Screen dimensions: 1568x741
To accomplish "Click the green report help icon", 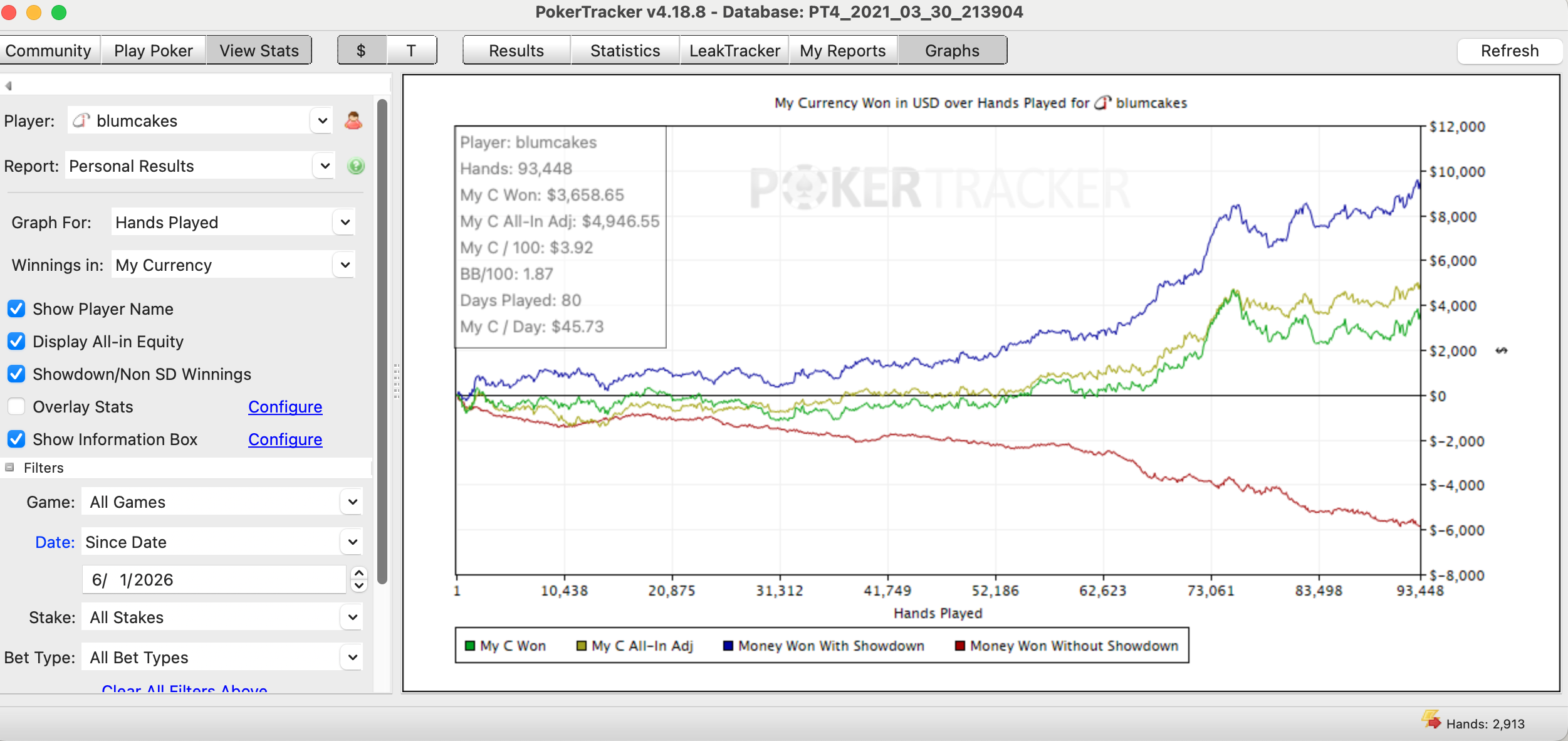I will (x=356, y=166).
